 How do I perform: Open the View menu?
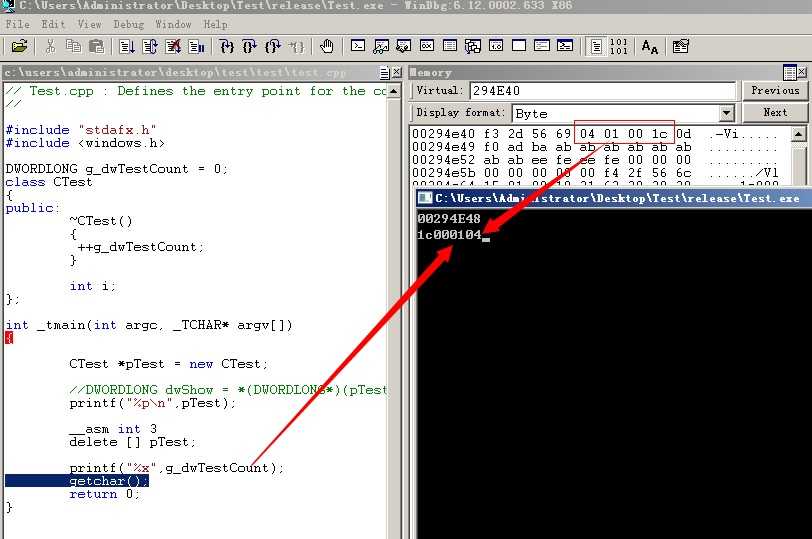90,24
